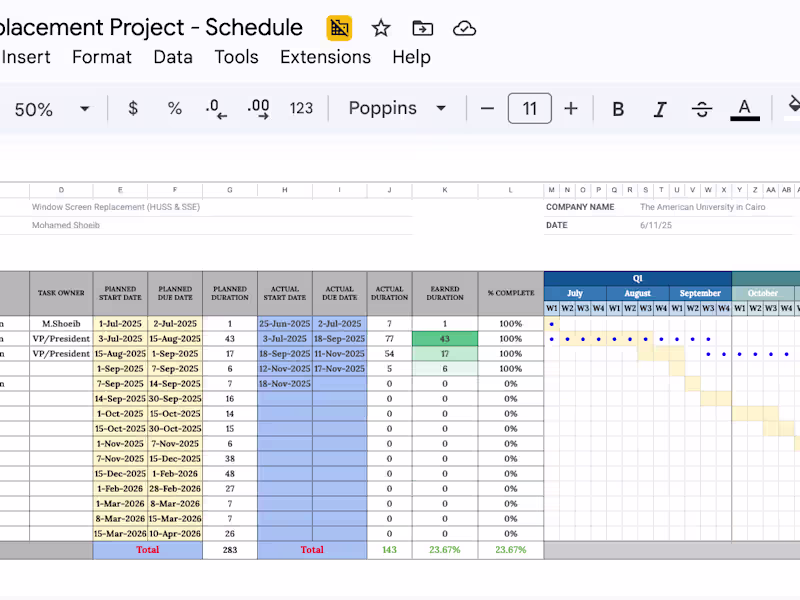This screenshot has height=600, width=800.
Task: Format selection as percent
Action: (x=175, y=109)
